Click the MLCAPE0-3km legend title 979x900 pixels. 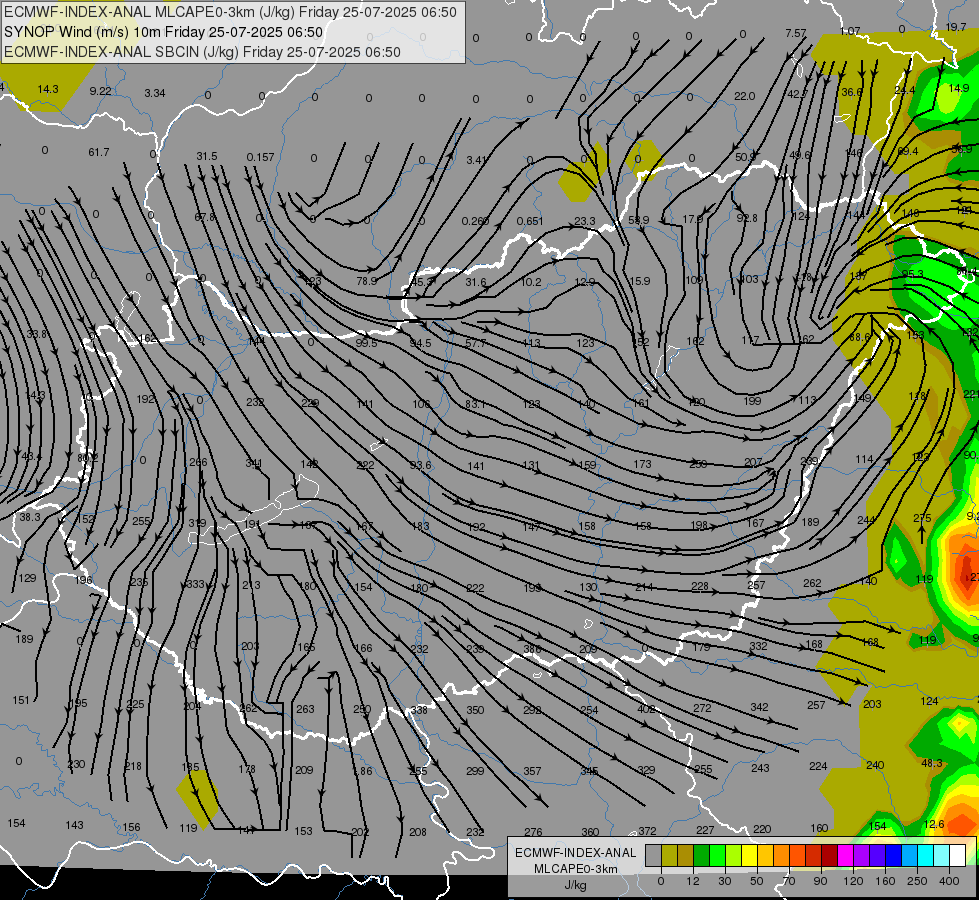575,869
